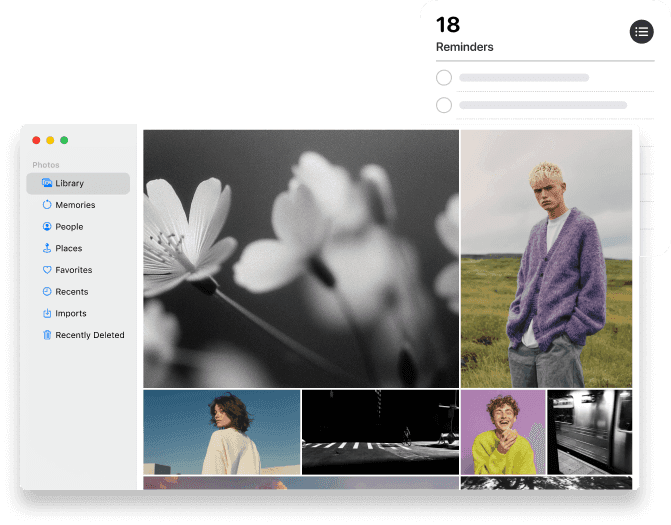Select laughing person in yellow sweater photo
Screen dimensions: 671x525
[502, 432]
